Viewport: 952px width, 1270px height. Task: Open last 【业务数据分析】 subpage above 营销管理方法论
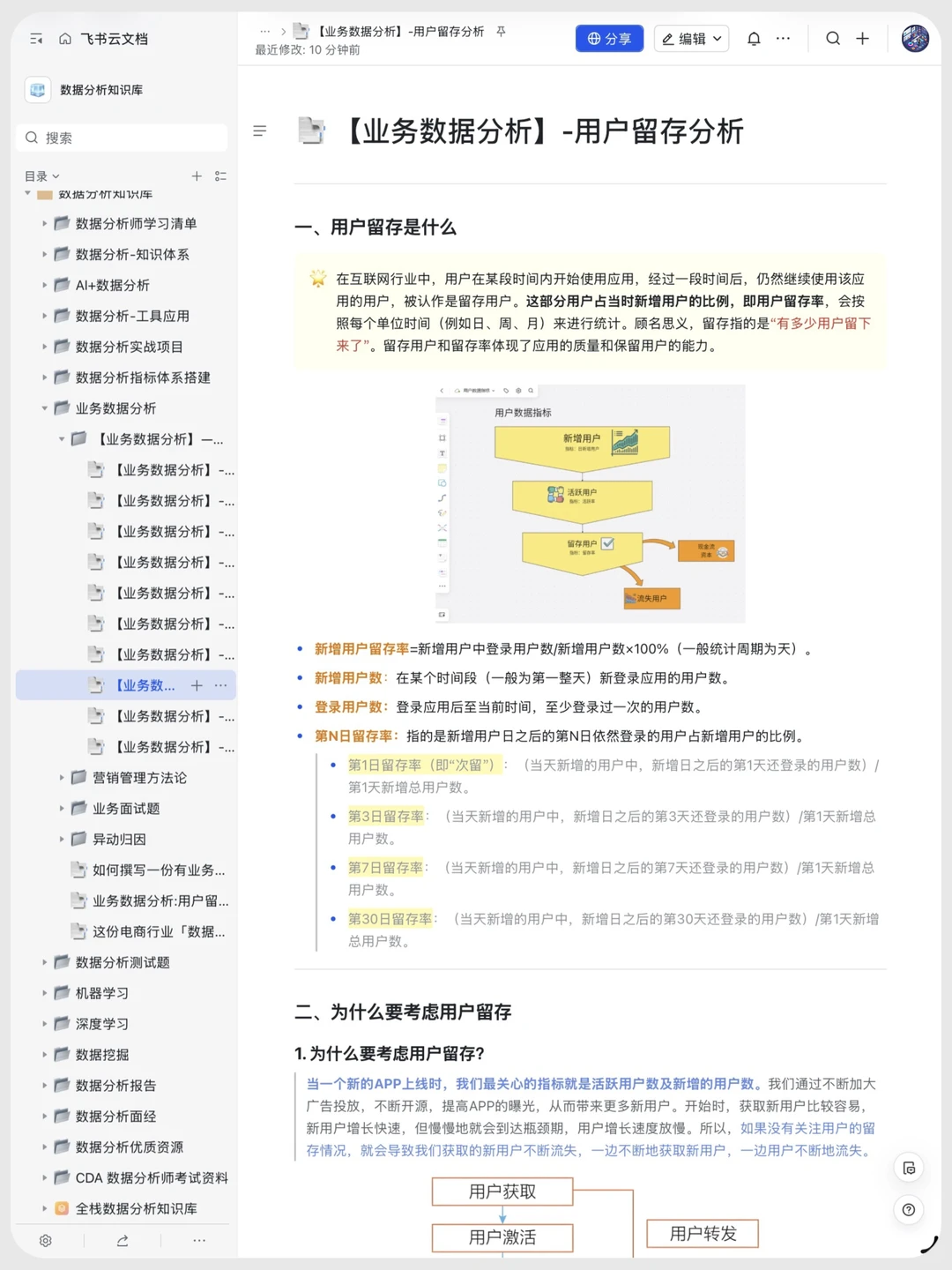tap(161, 747)
